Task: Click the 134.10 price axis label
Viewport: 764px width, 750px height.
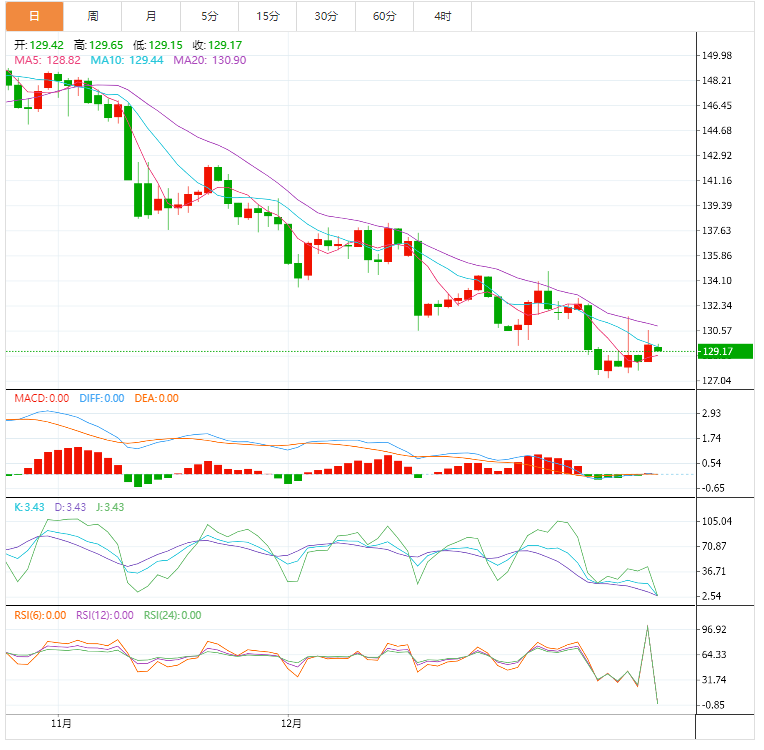Action: pos(716,281)
